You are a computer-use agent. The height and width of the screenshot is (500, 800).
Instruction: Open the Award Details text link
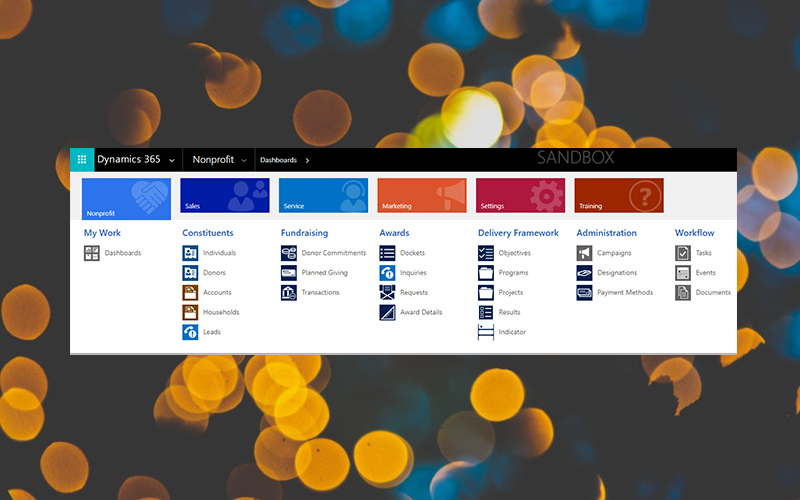click(421, 312)
